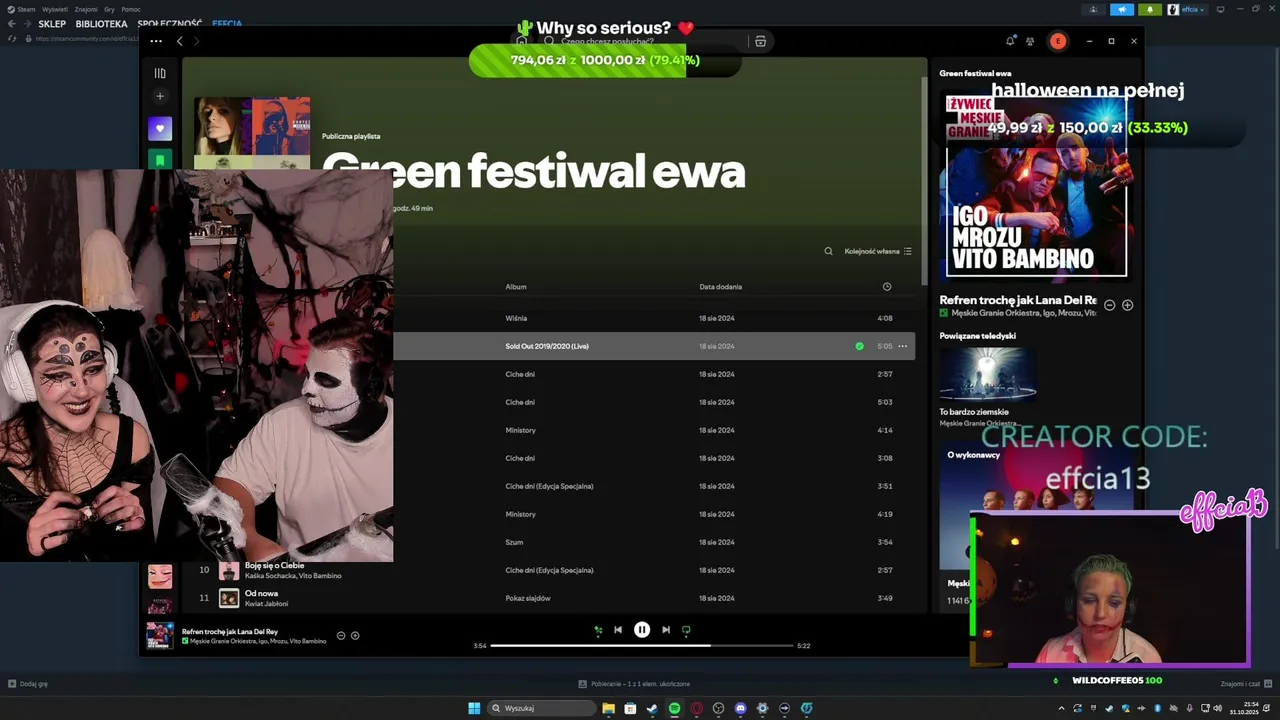The image size is (1280, 720).
Task: Click the Album column header
Action: (x=516, y=287)
